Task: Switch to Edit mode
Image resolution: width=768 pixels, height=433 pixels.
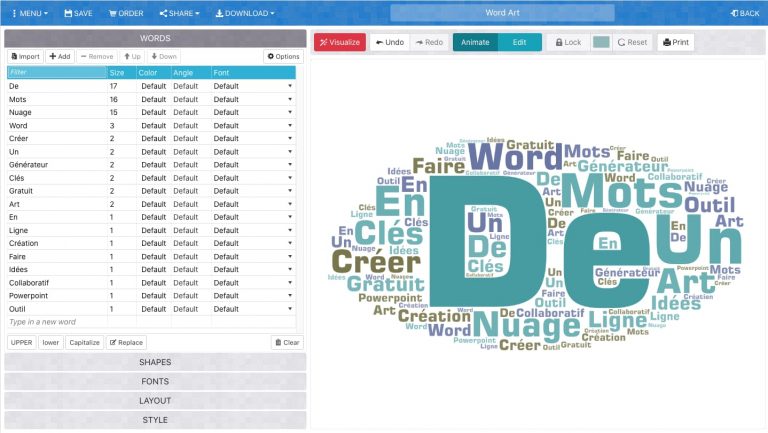Action: click(519, 42)
